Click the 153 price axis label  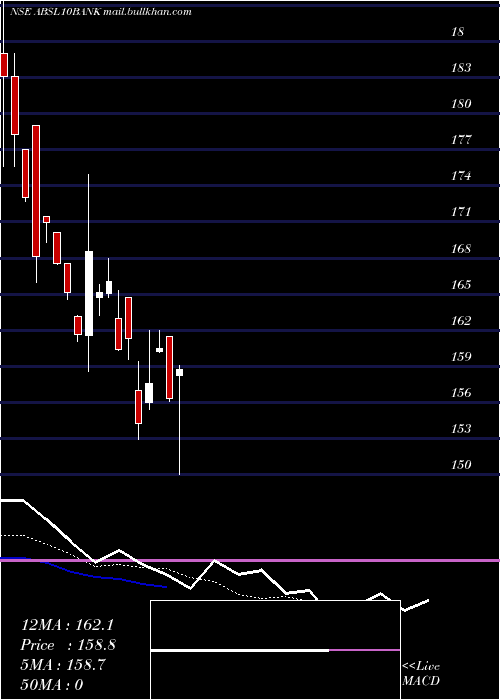[461, 429]
